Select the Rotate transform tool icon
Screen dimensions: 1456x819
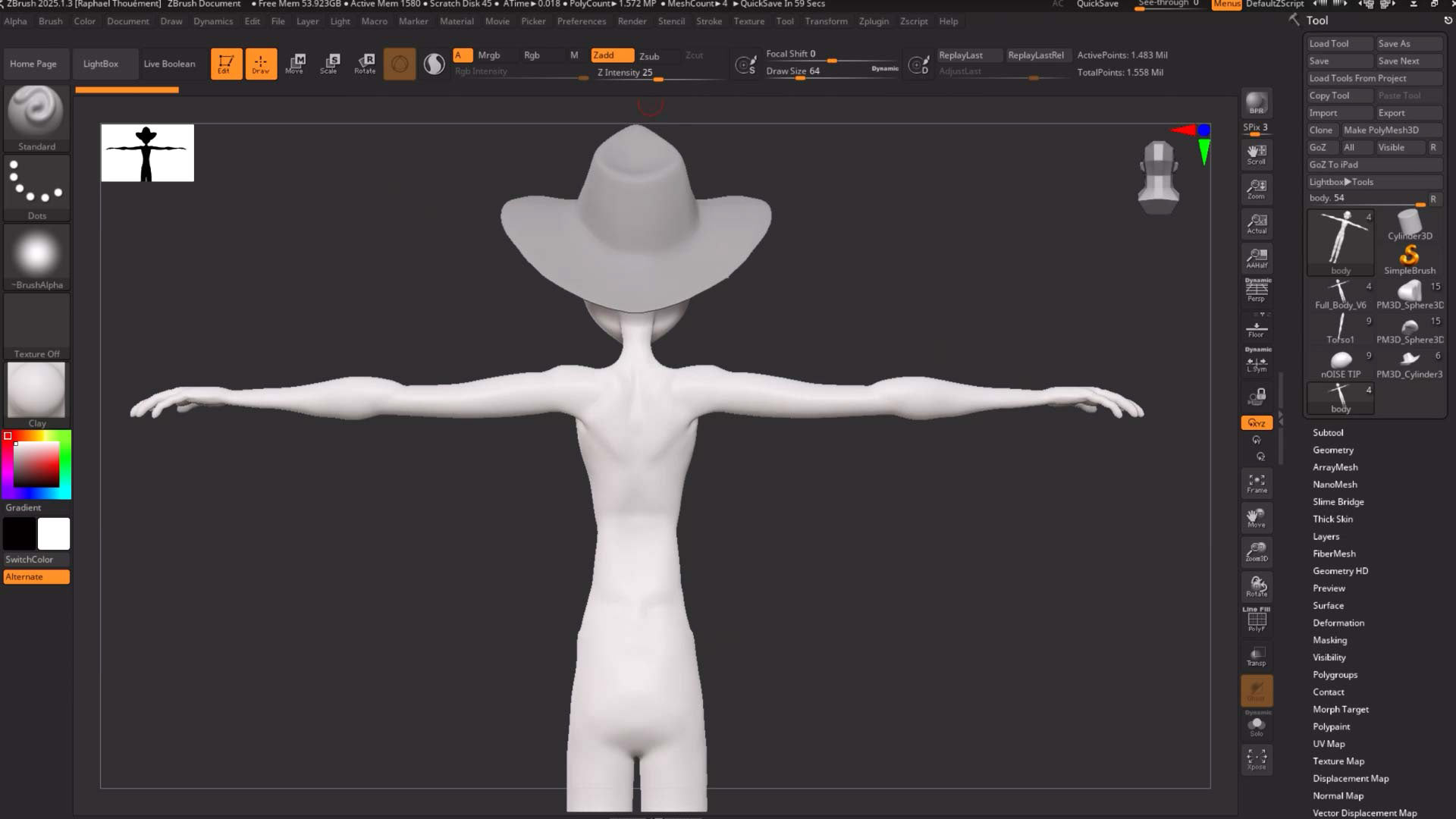pos(365,63)
